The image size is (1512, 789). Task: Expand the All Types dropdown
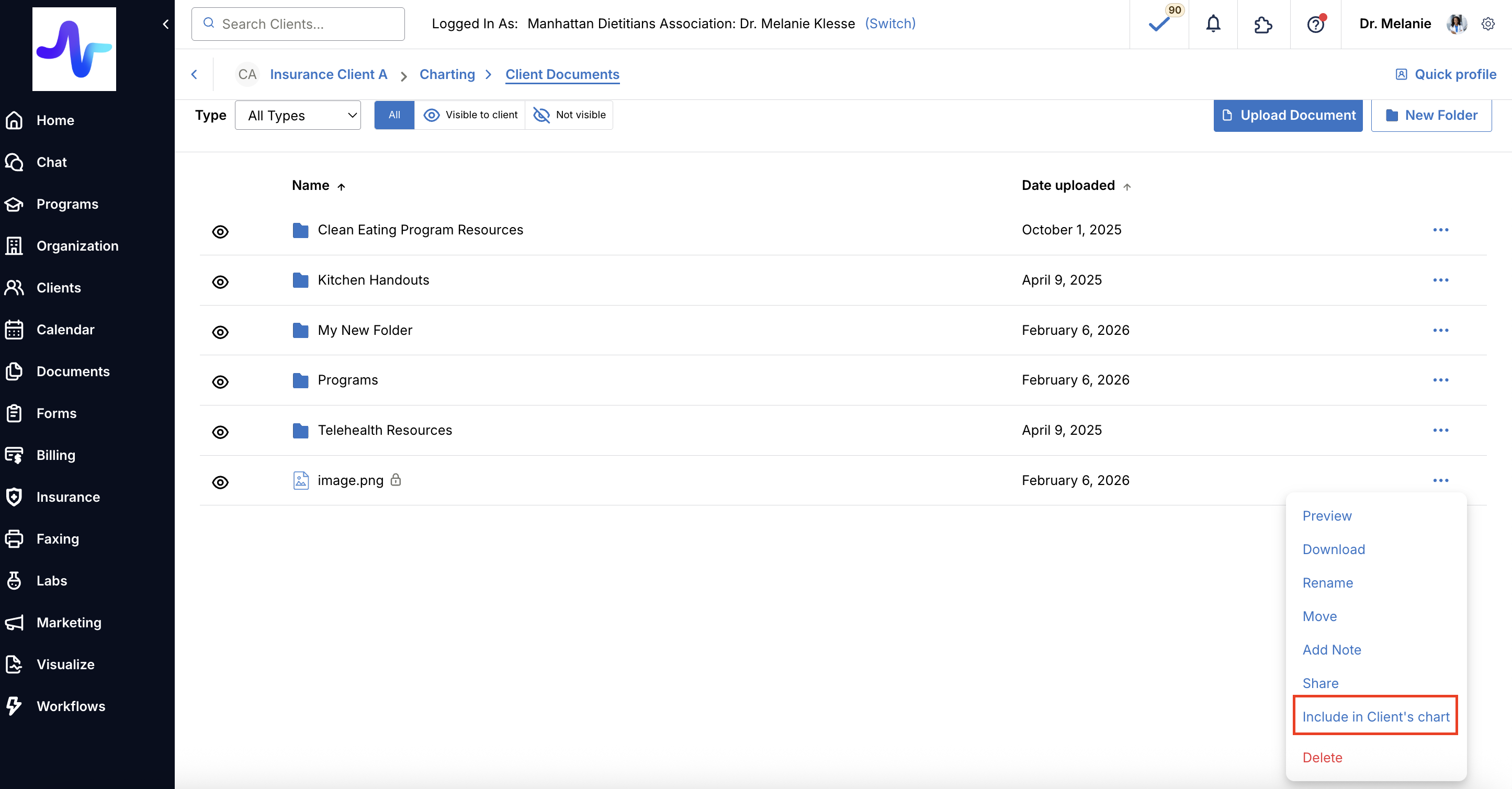point(298,115)
